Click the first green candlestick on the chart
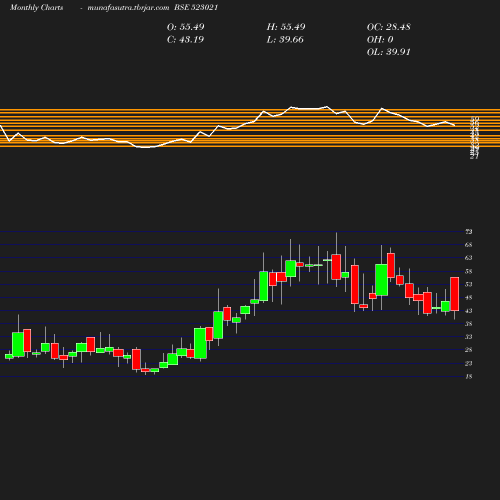500x500 pixels. [9, 356]
